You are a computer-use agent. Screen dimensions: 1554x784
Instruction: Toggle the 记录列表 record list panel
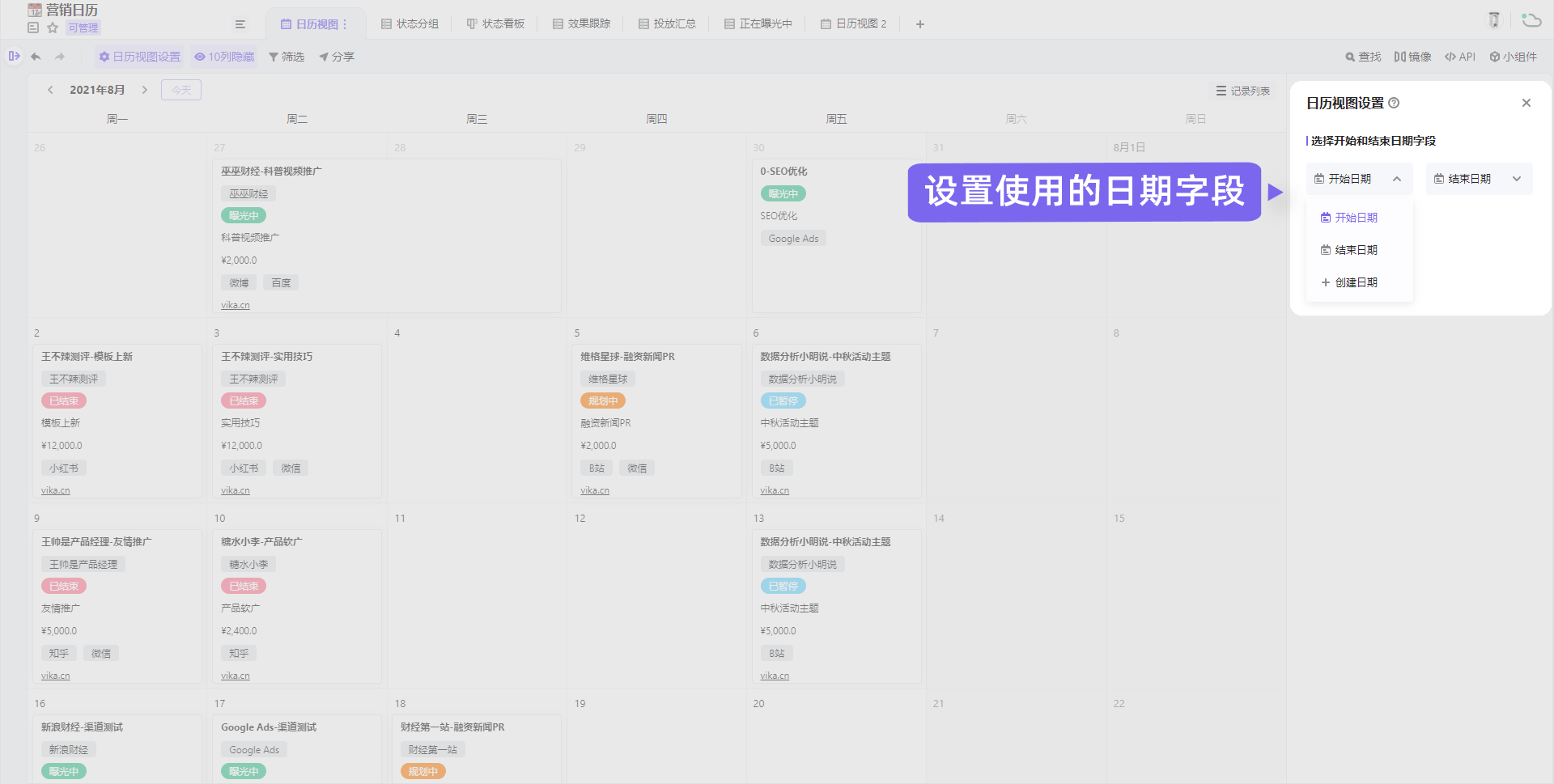(x=1242, y=91)
